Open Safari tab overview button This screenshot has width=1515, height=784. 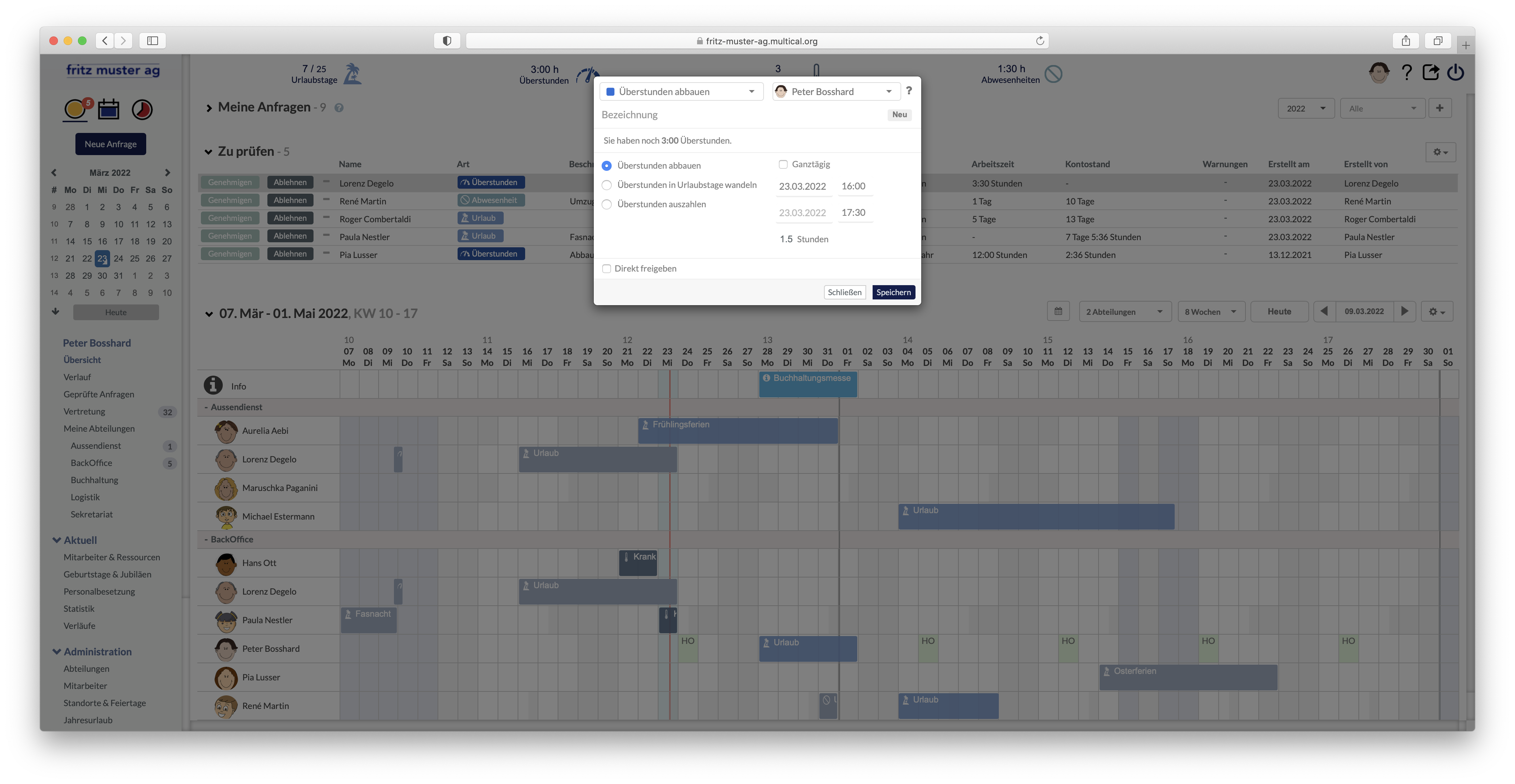tap(1437, 40)
